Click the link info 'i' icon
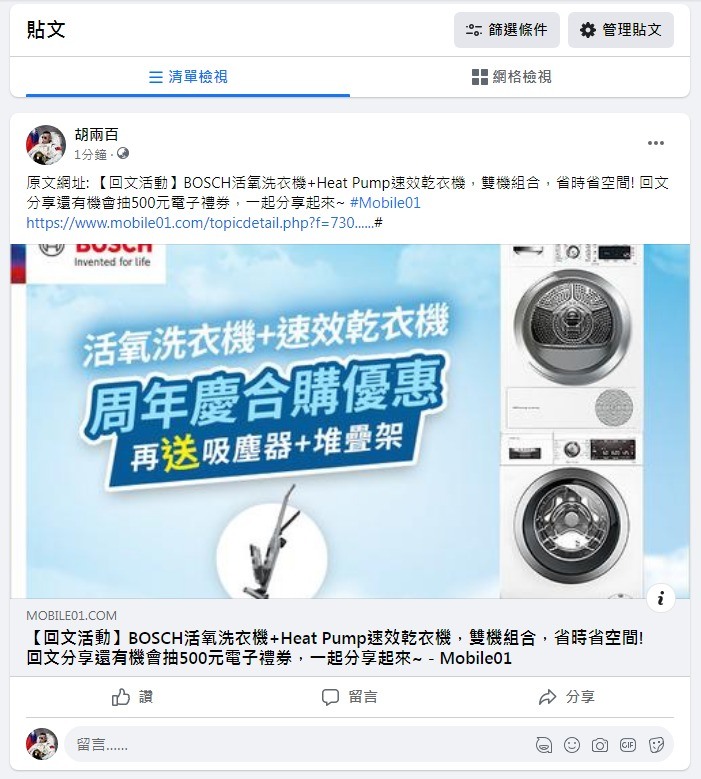The image size is (701, 779). pos(661,598)
